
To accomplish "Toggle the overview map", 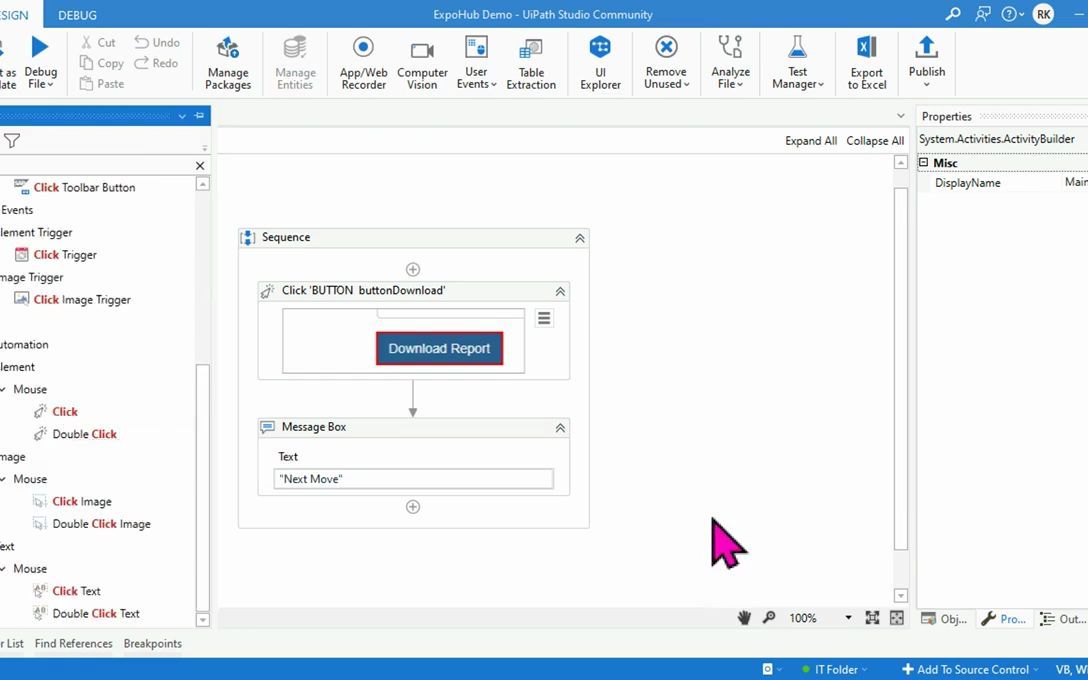I will click(896, 618).
